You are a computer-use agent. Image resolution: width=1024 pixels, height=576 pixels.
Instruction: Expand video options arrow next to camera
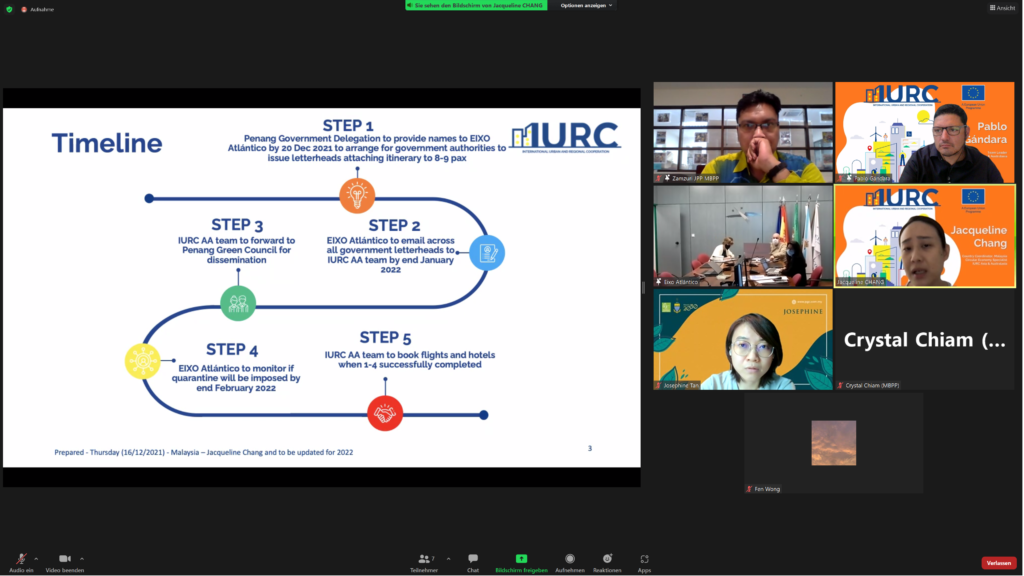click(82, 559)
